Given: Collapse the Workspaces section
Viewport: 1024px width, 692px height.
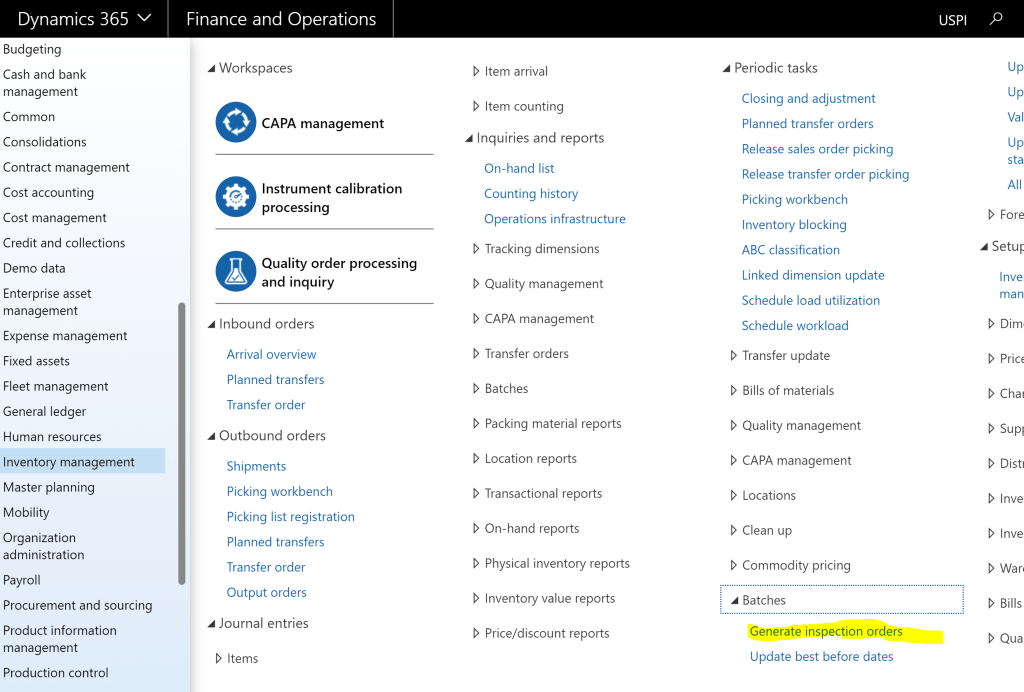Looking at the screenshot, I should 212,68.
